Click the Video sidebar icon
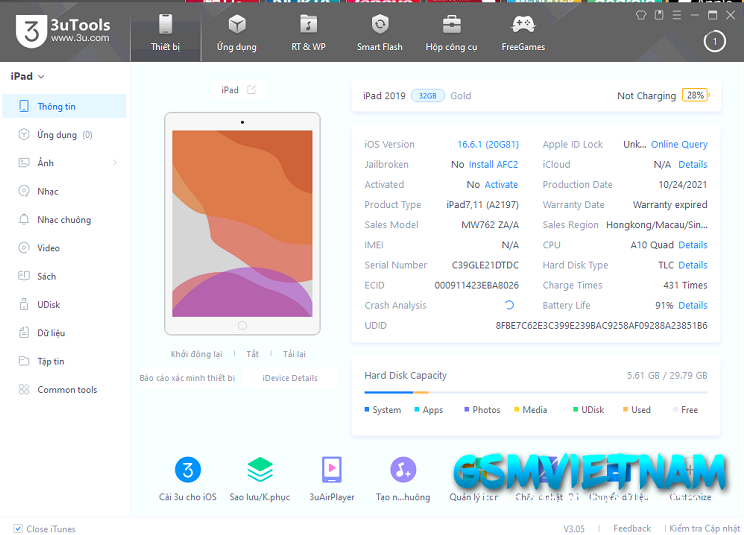Screen dimensions: 744x535 coord(24,248)
